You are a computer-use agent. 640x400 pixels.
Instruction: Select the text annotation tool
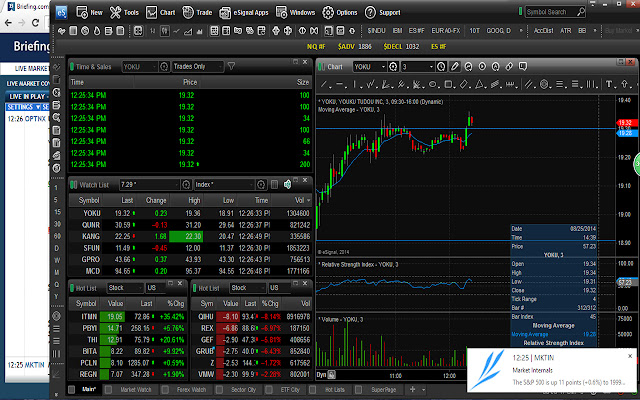tap(609, 84)
